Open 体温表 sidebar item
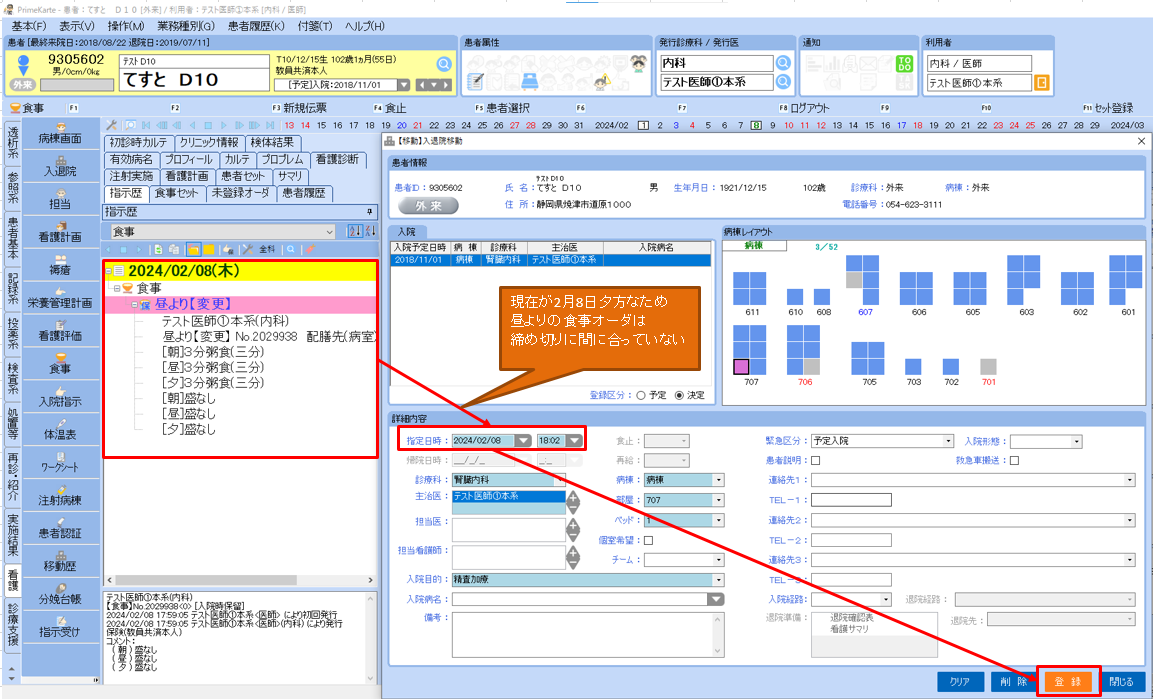 click(x=60, y=430)
